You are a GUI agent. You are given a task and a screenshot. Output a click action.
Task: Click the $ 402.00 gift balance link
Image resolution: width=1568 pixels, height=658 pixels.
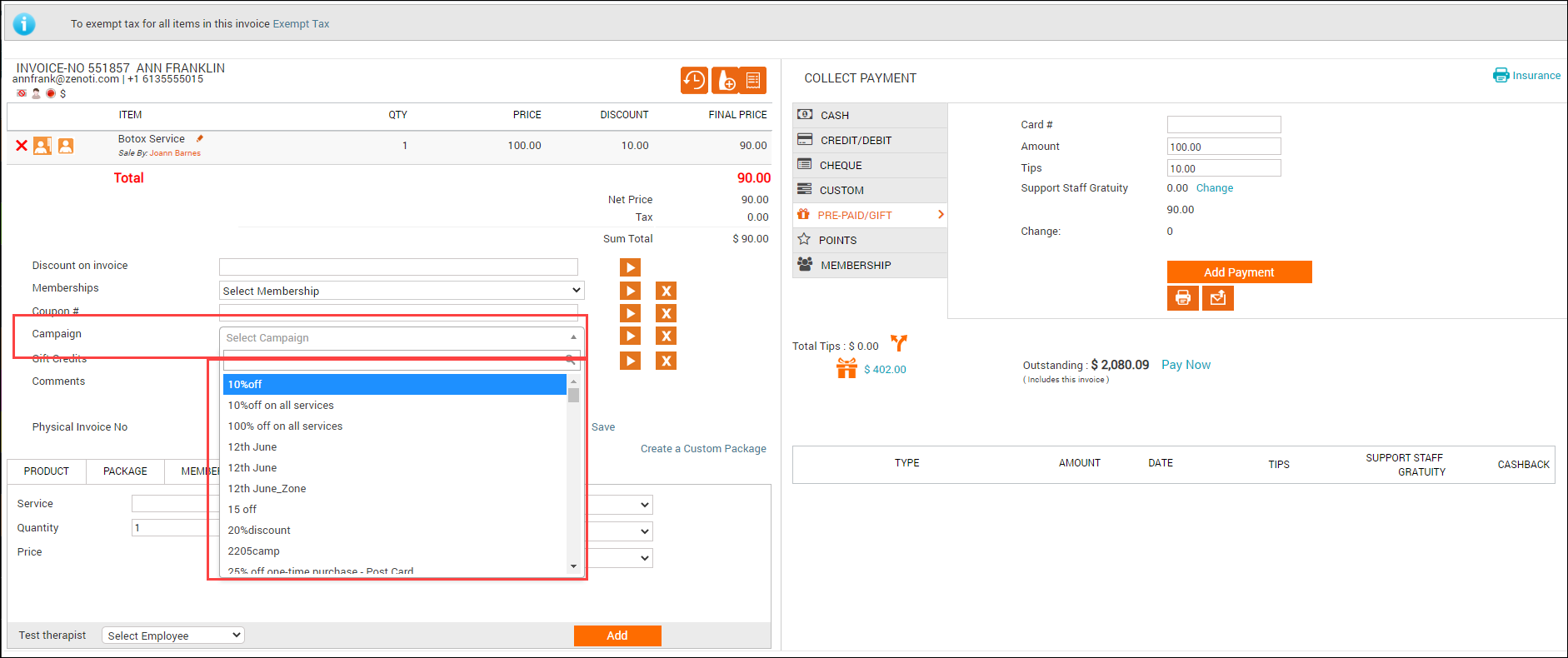(885, 369)
